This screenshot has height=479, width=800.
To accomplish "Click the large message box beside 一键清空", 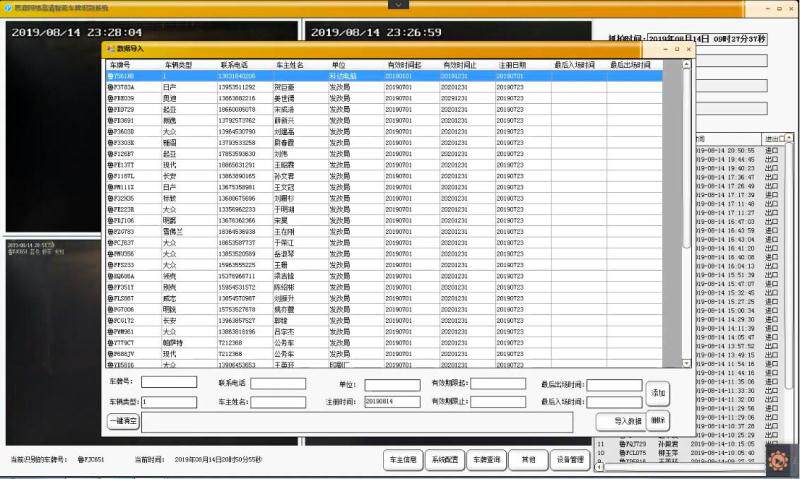I will (x=357, y=422).
